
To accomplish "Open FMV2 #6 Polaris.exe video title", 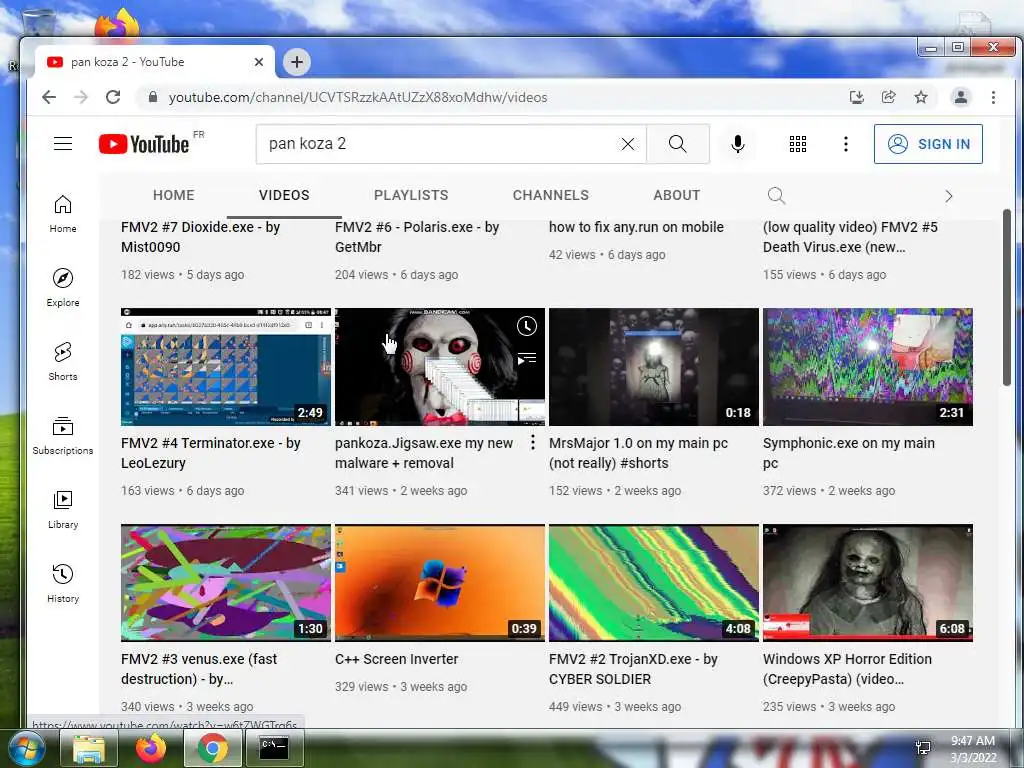I will pyautogui.click(x=417, y=237).
